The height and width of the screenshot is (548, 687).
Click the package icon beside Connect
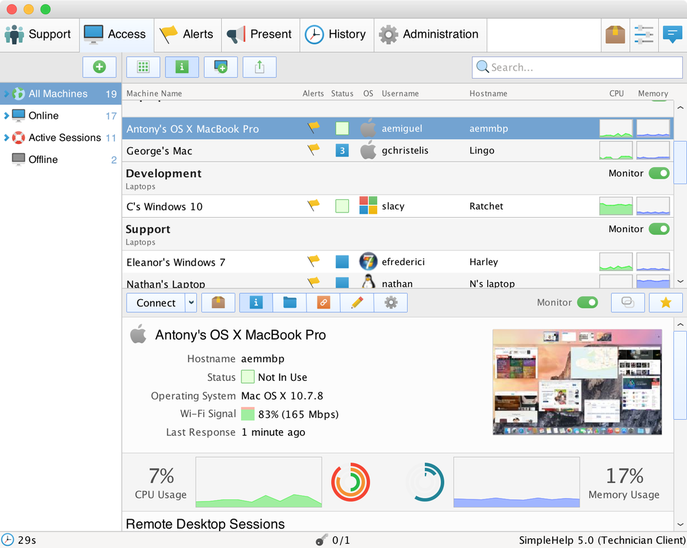tap(218, 303)
